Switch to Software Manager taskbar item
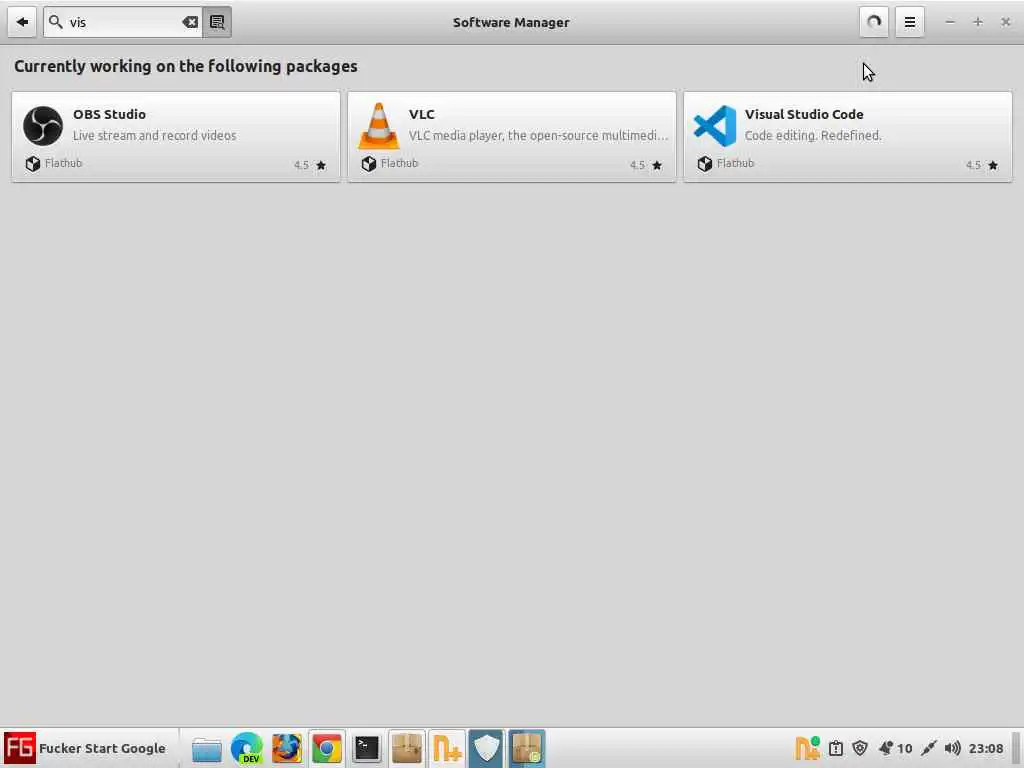The image size is (1024, 768). click(526, 749)
